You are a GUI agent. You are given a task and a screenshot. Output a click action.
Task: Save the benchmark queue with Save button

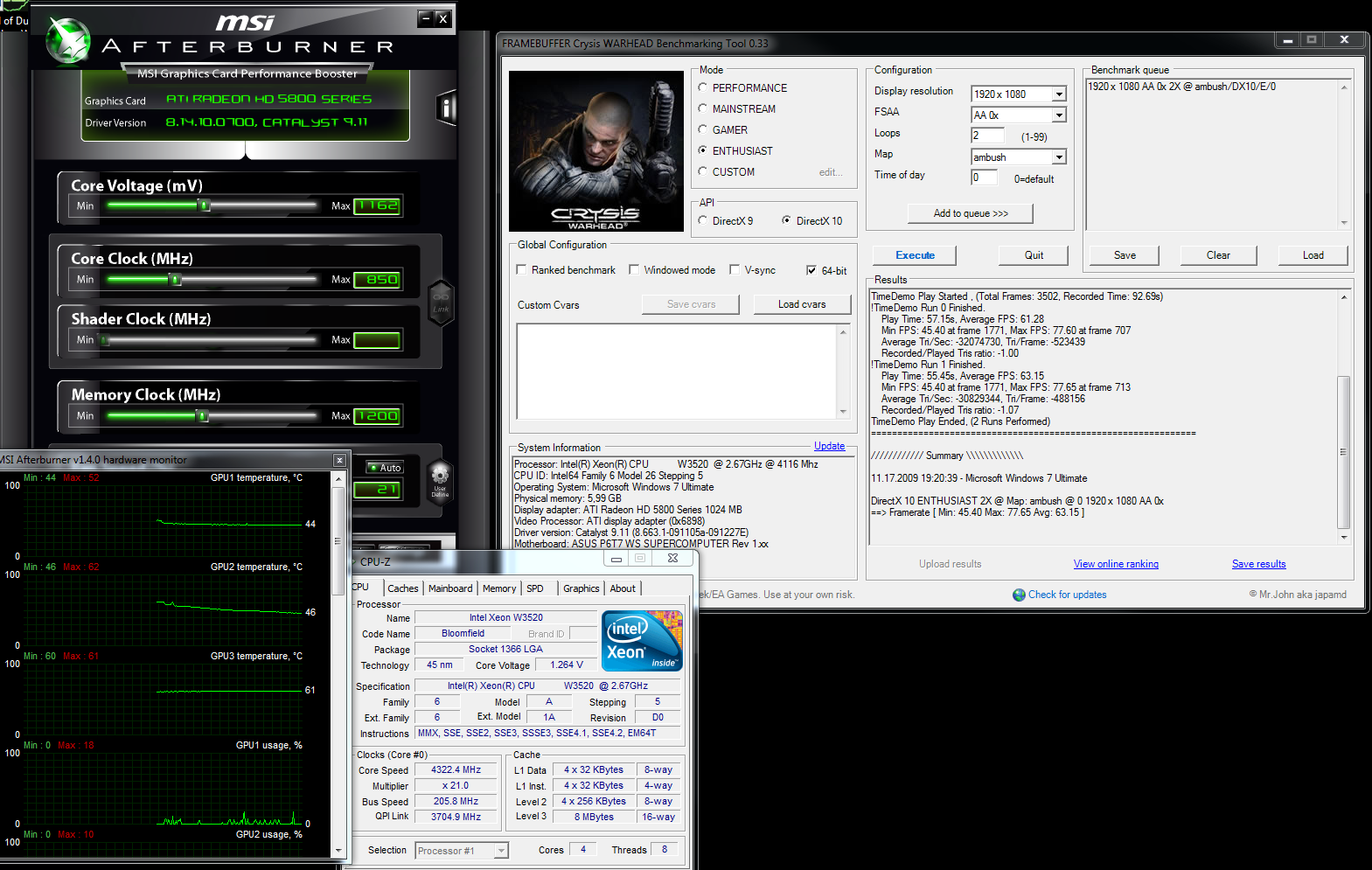pyautogui.click(x=1125, y=255)
